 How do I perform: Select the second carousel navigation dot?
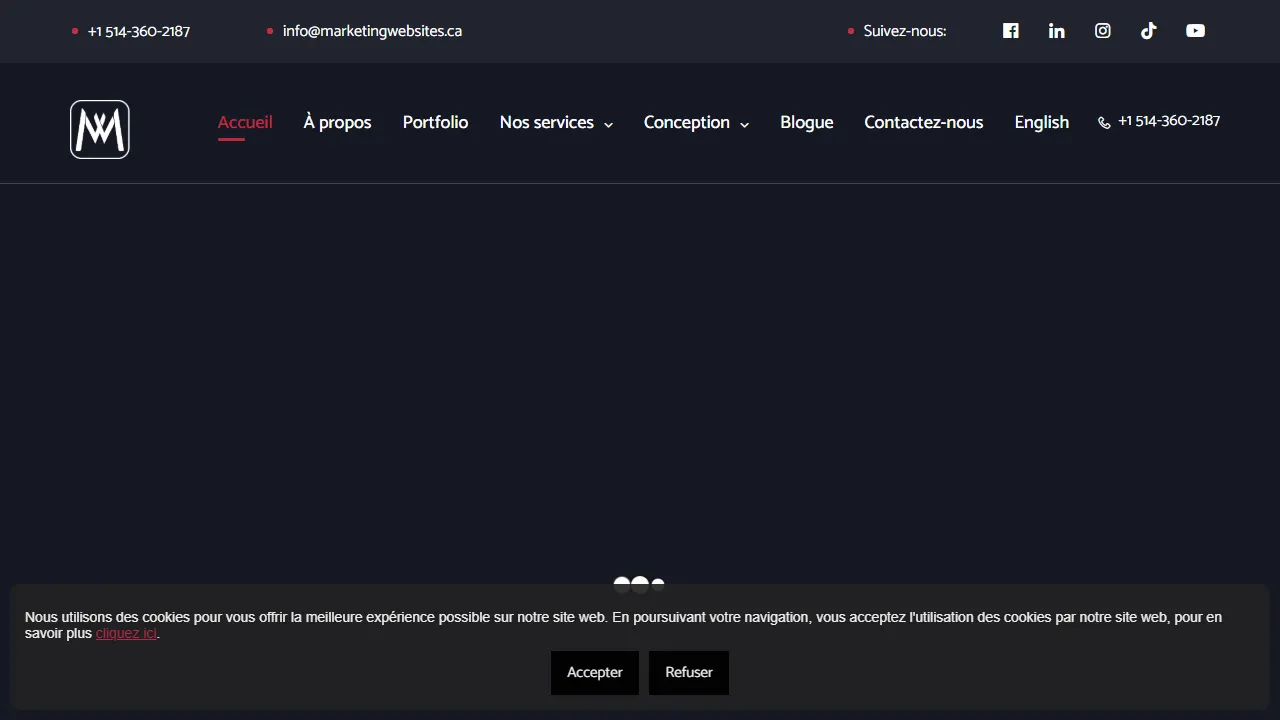[640, 584]
